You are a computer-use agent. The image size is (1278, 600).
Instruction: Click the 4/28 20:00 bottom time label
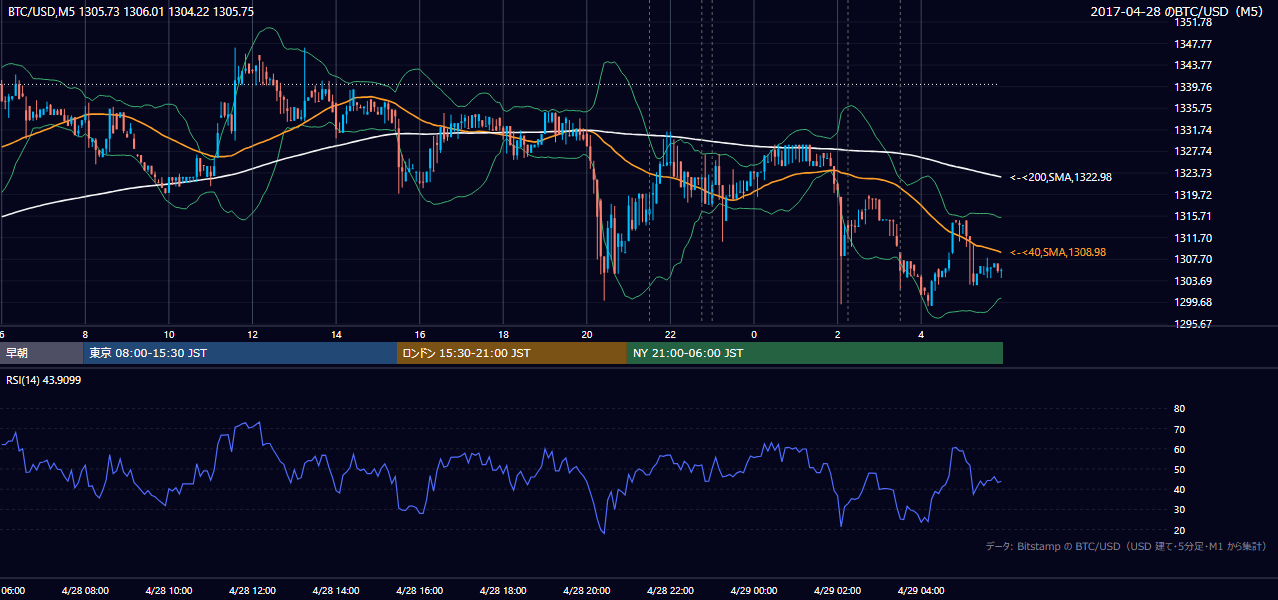tap(587, 591)
